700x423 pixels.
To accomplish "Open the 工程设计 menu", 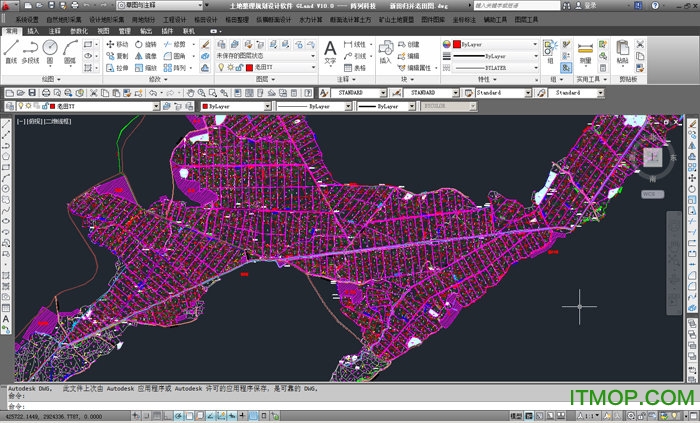I will tap(174, 19).
